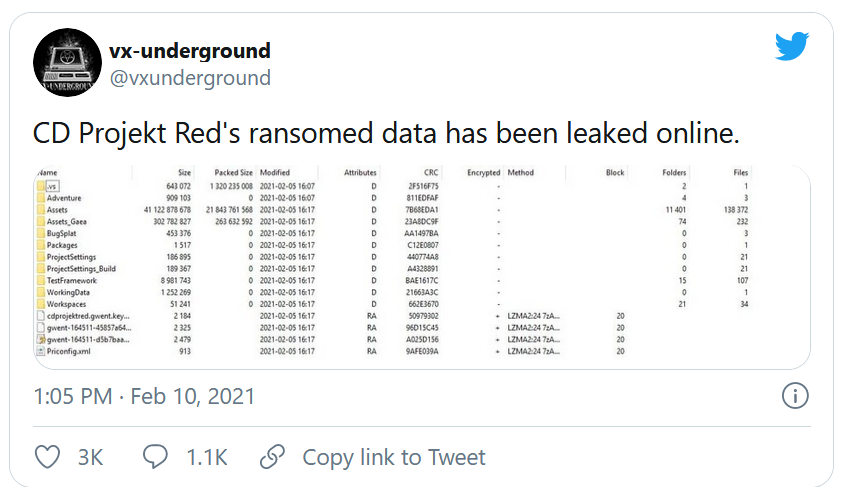The width and height of the screenshot is (843, 499).
Task: Open the vx-underground display name
Action: point(189,50)
